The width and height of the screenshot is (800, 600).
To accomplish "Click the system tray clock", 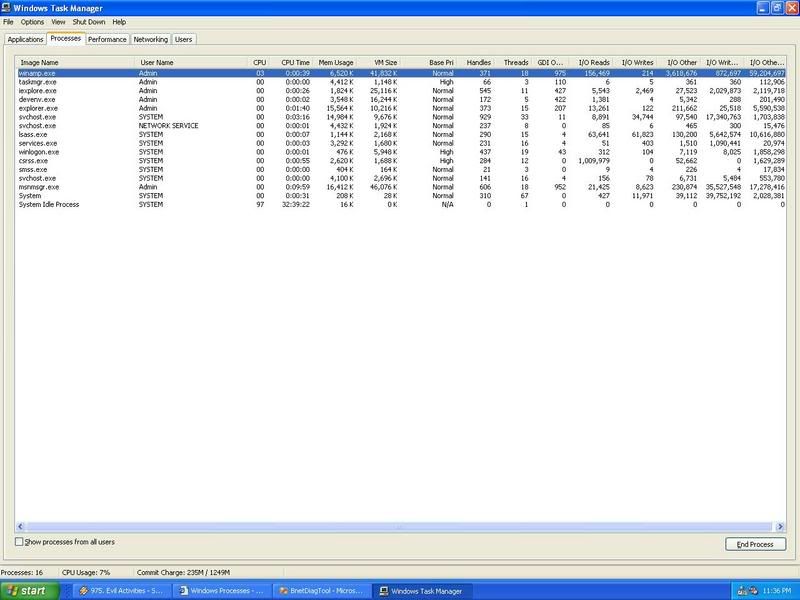I will pos(777,591).
